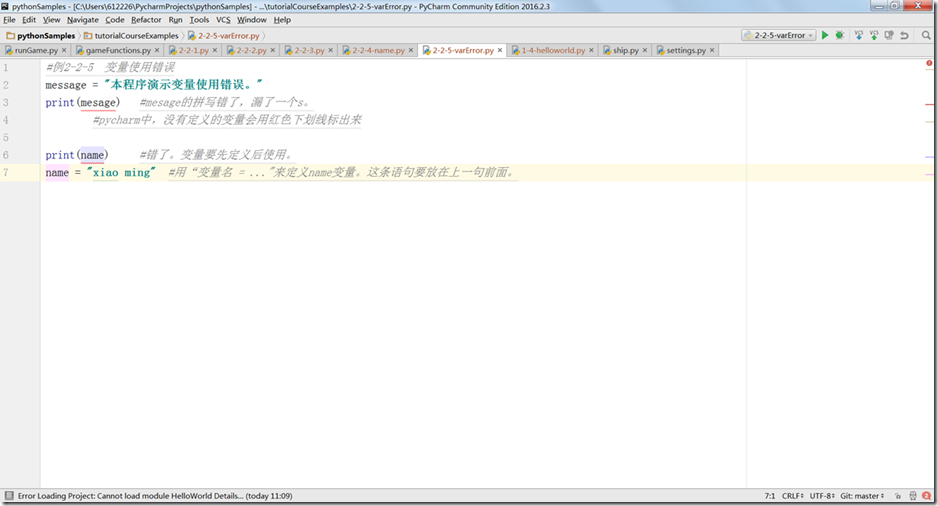938x506 pixels.
Task: Open the Code menu
Action: tap(115, 20)
